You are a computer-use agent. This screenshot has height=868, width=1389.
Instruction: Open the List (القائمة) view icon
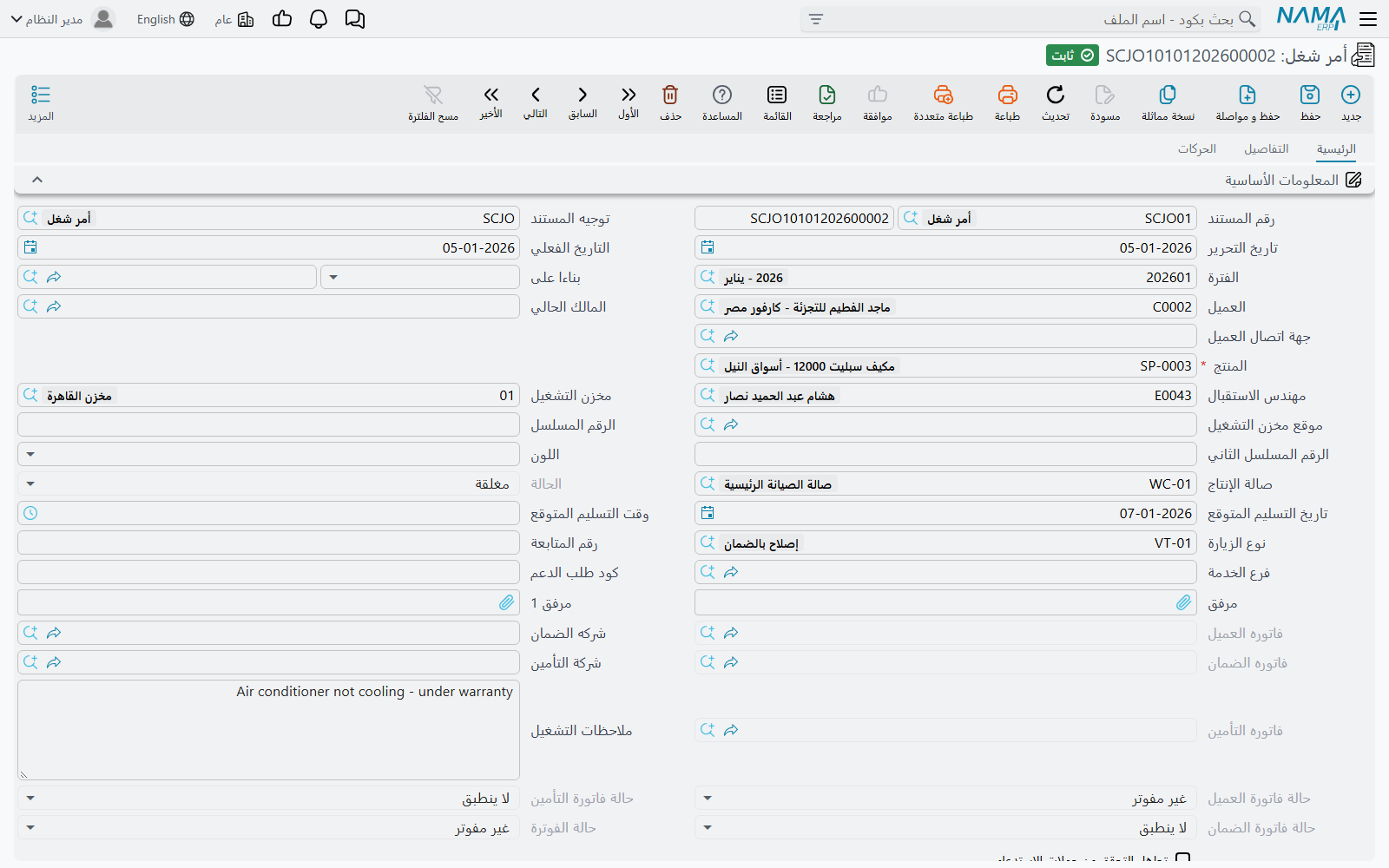777,95
